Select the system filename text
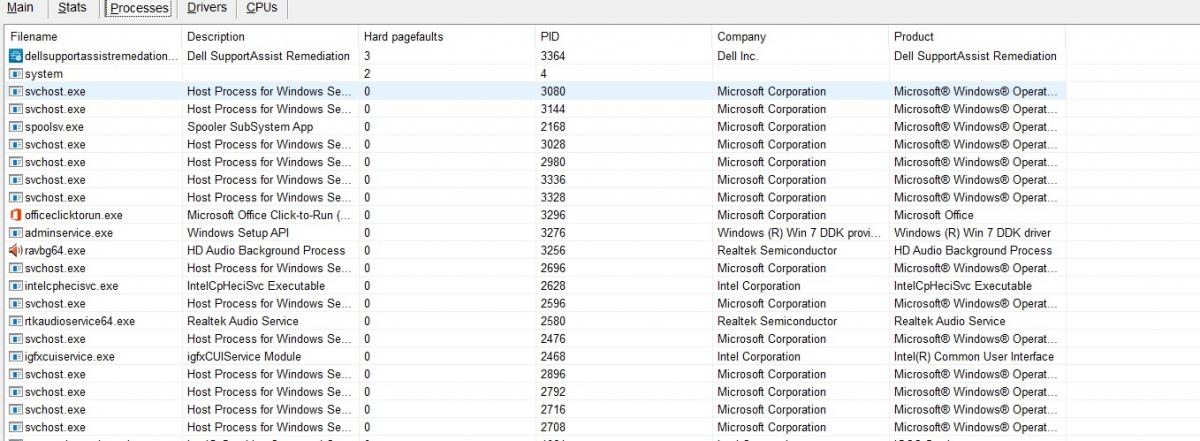Image resolution: width=1200 pixels, height=441 pixels. point(43,74)
